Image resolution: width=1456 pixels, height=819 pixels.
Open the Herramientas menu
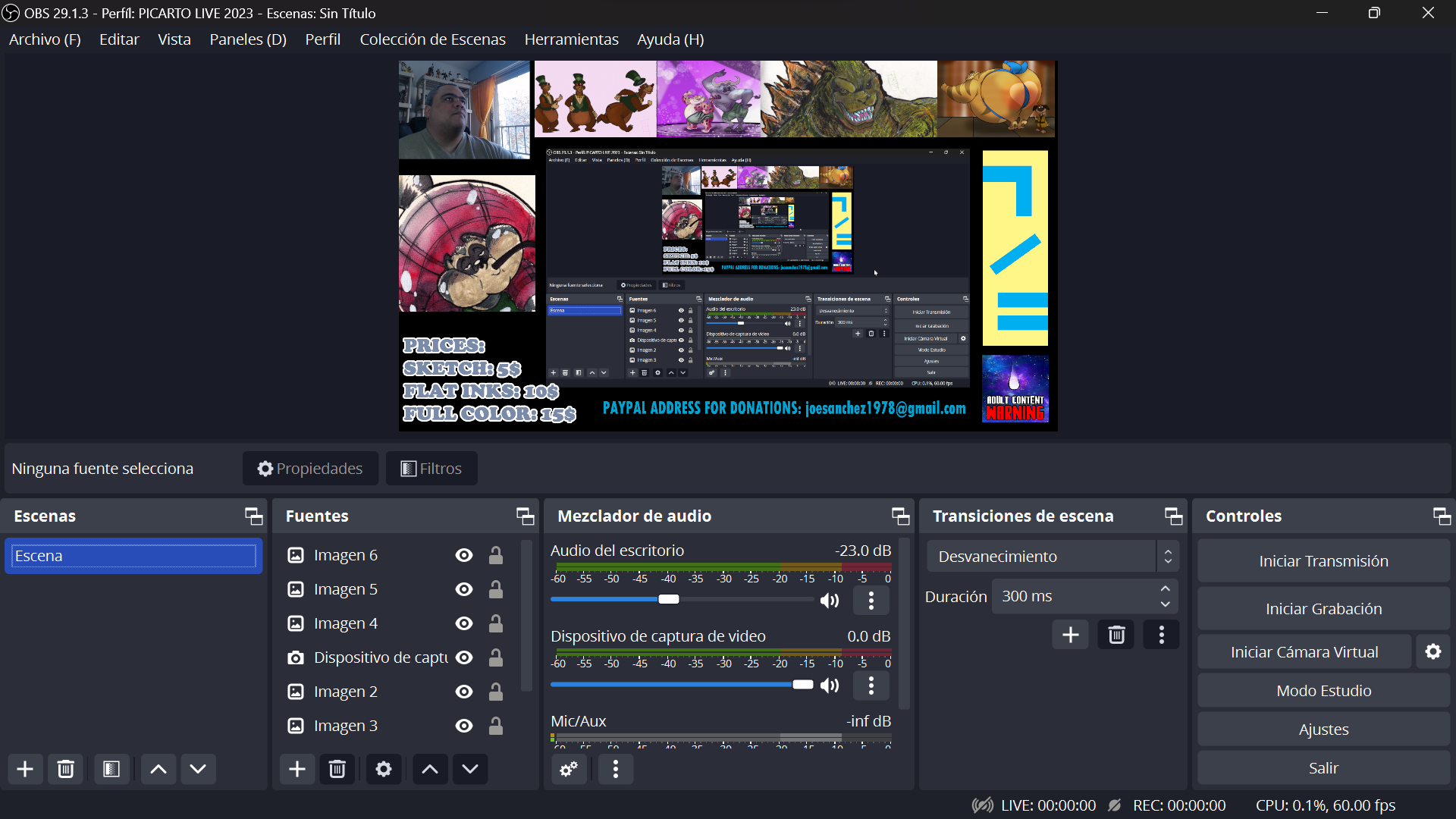(x=571, y=39)
